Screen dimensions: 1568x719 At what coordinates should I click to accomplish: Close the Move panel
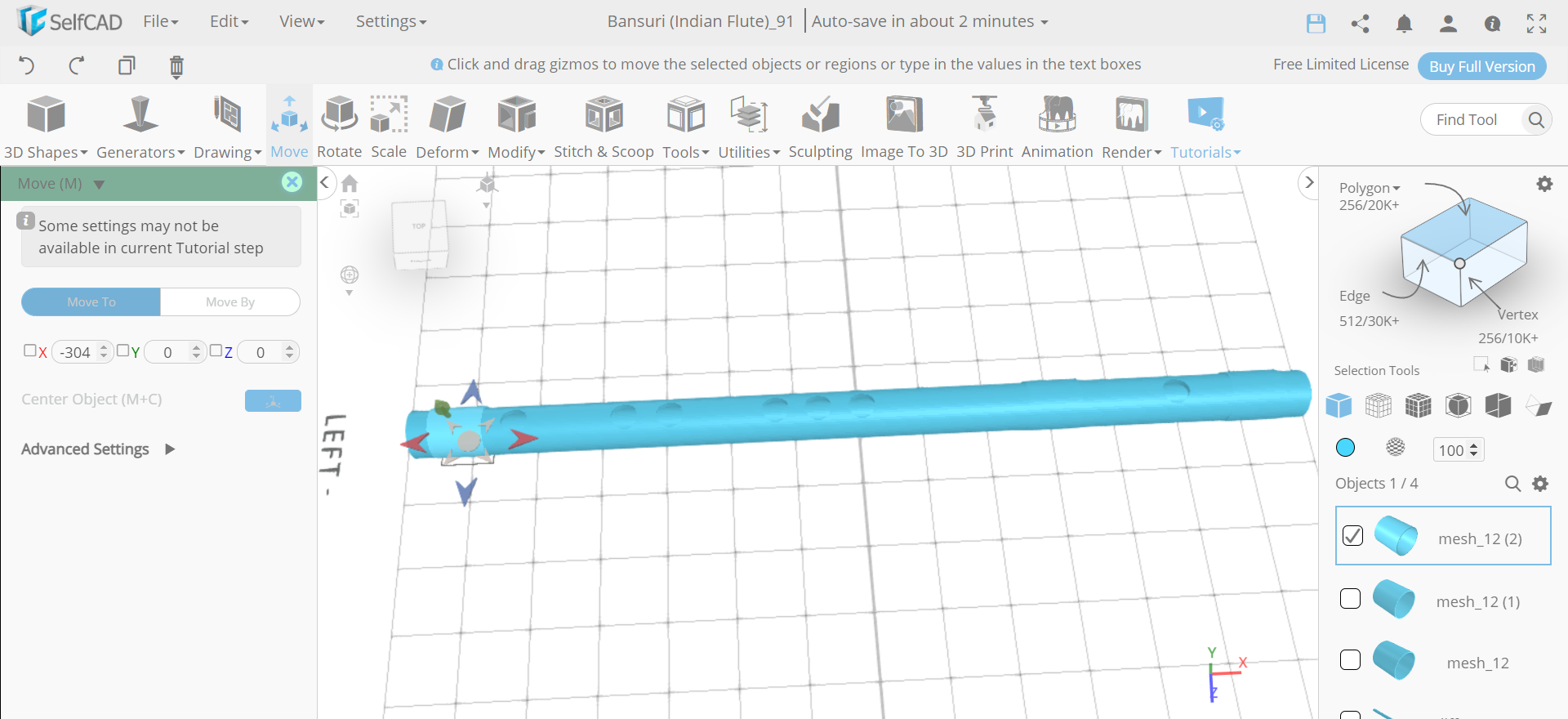click(292, 181)
